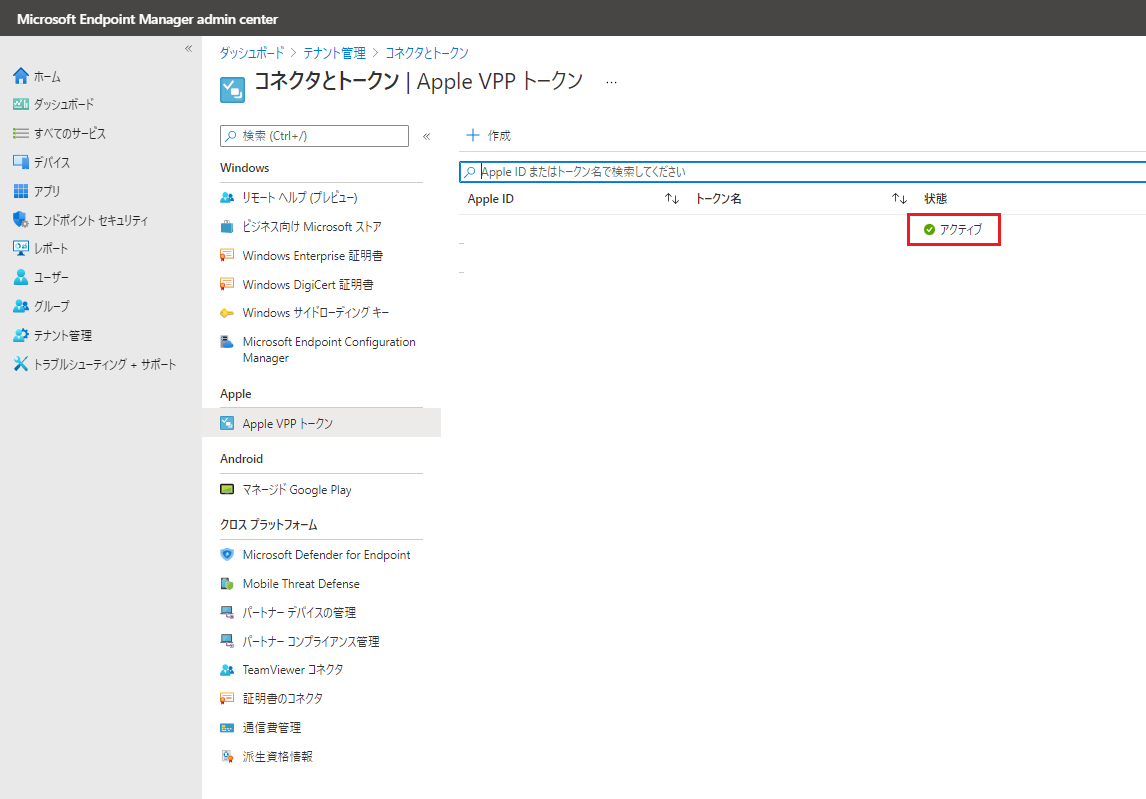
Task: Click the ホーム house icon
Action: [20, 76]
